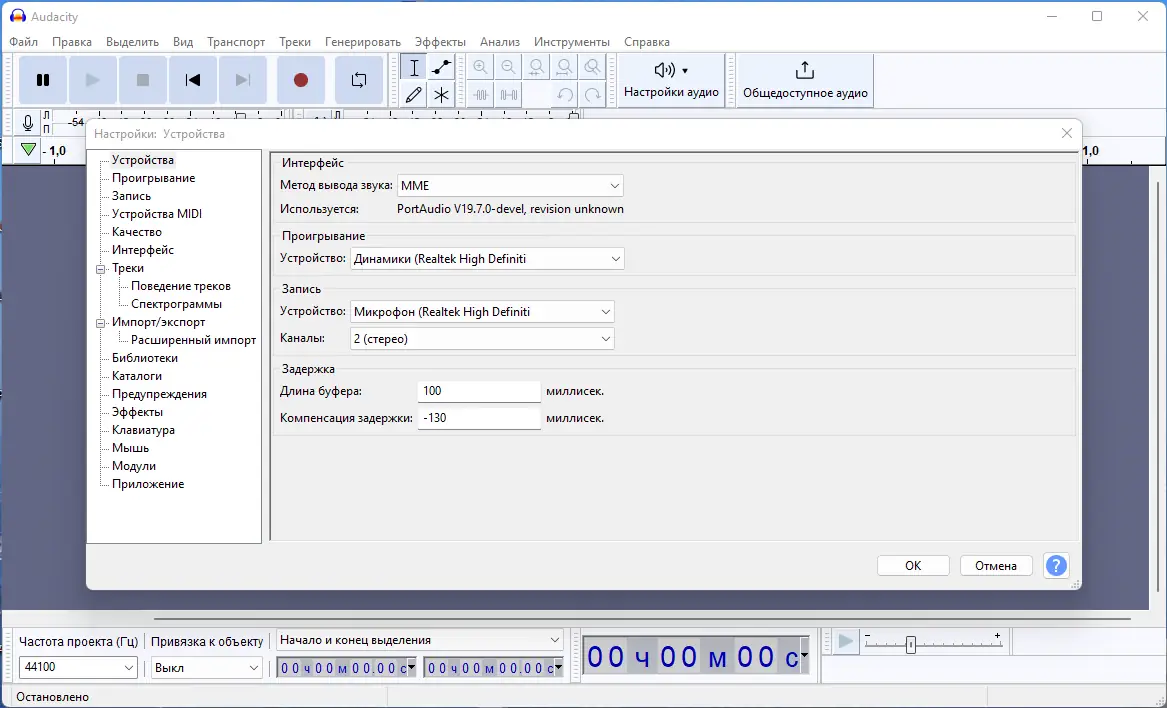Click the Компенсация задержки input field
The height and width of the screenshot is (708, 1167).
point(479,418)
